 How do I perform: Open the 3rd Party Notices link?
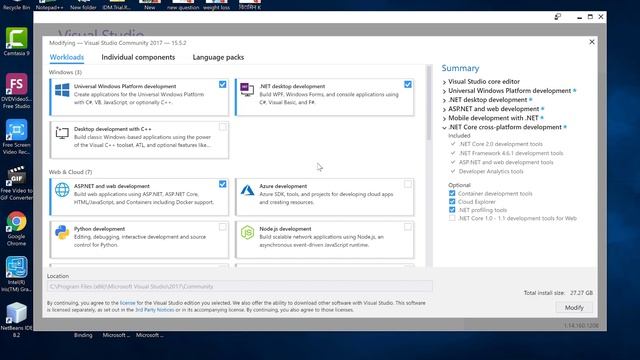click(154, 310)
